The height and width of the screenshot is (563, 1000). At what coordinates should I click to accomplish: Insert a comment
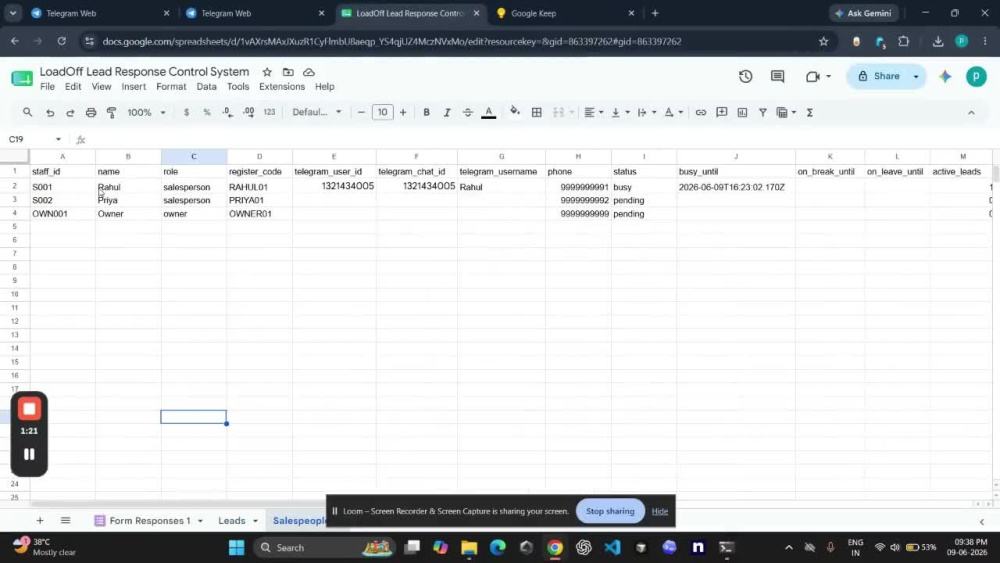(x=721, y=112)
